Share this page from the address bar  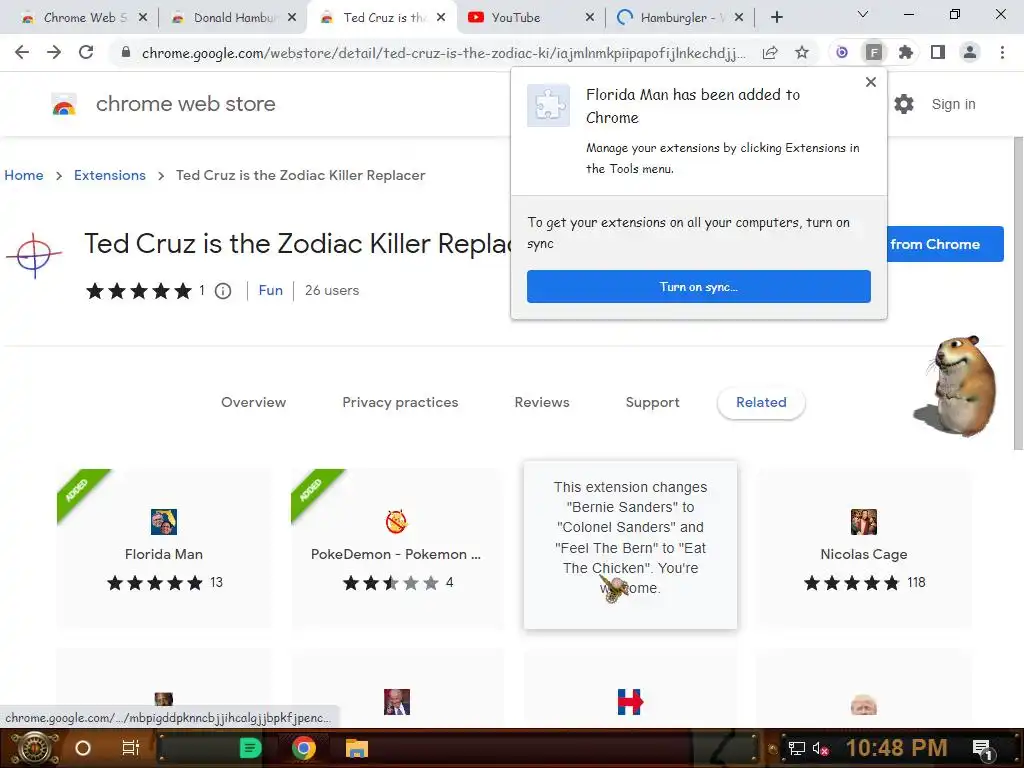click(770, 52)
